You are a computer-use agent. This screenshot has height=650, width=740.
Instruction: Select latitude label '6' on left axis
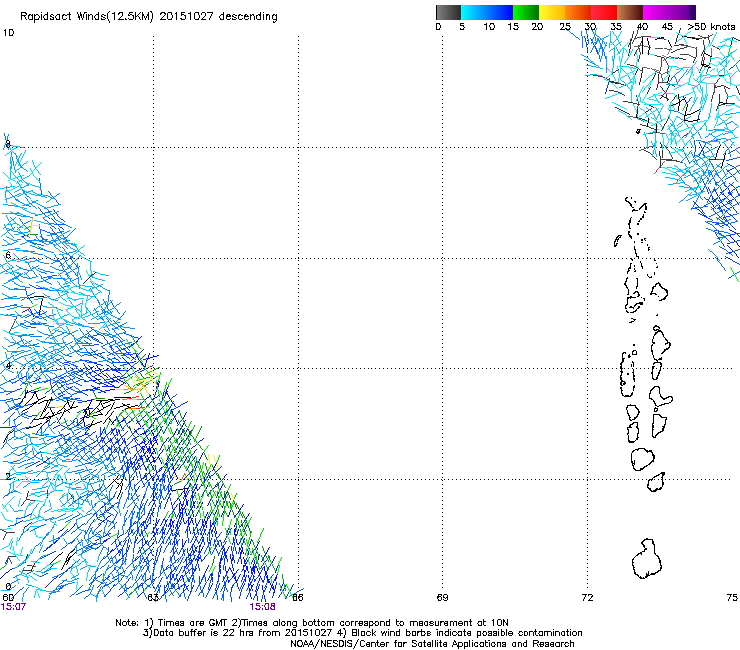pos(8,255)
